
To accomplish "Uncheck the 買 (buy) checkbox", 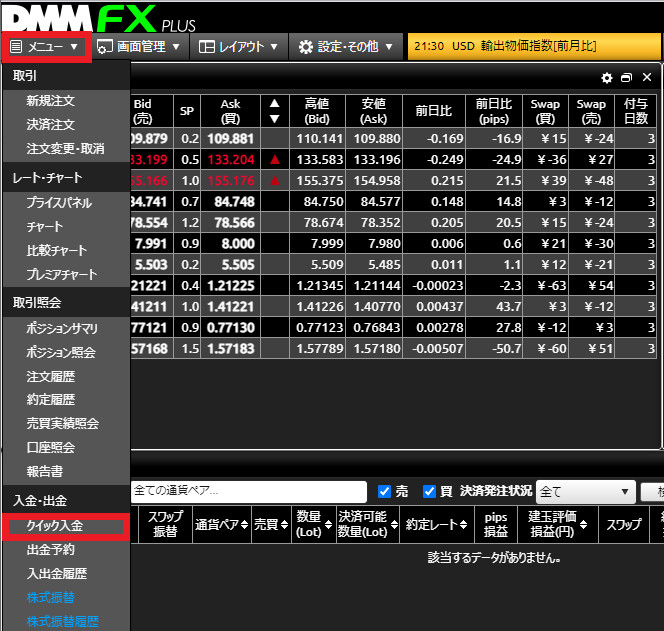I will (430, 491).
